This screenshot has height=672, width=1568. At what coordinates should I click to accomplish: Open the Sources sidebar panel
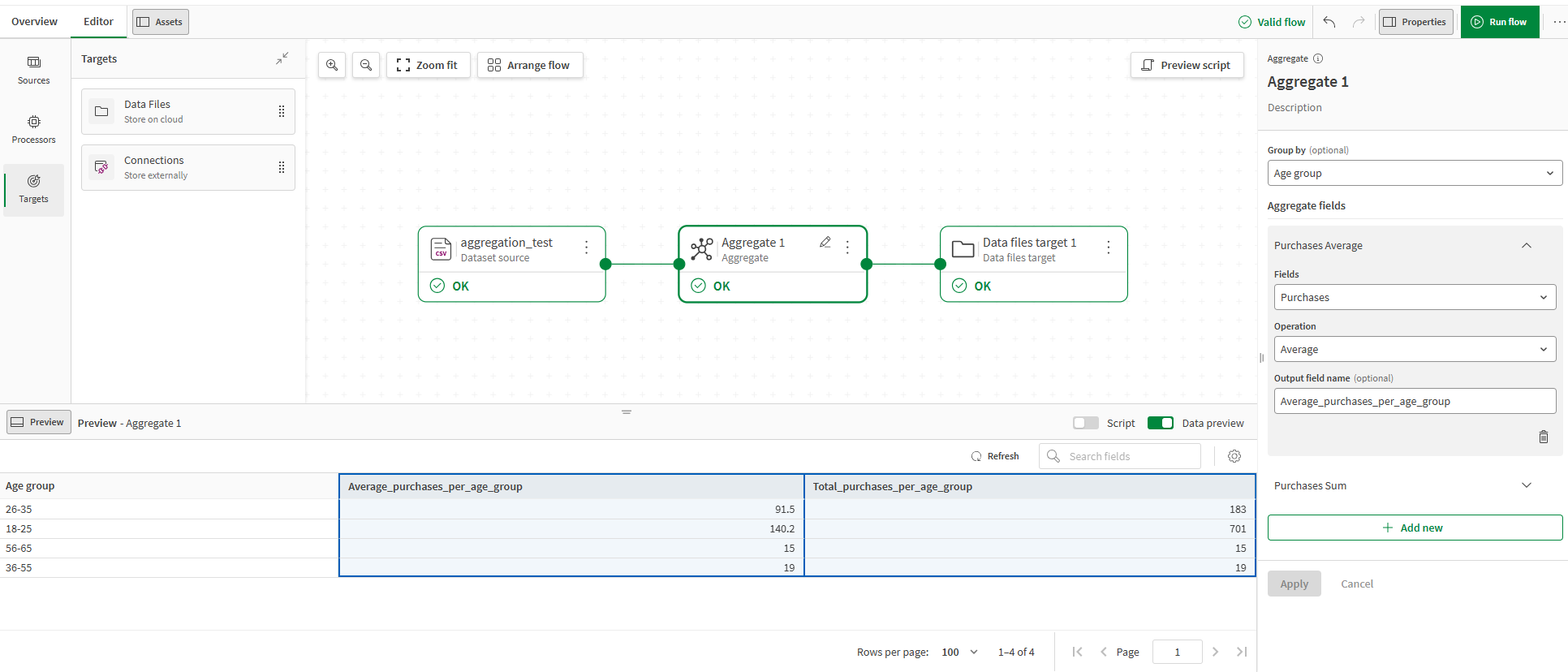click(x=34, y=71)
